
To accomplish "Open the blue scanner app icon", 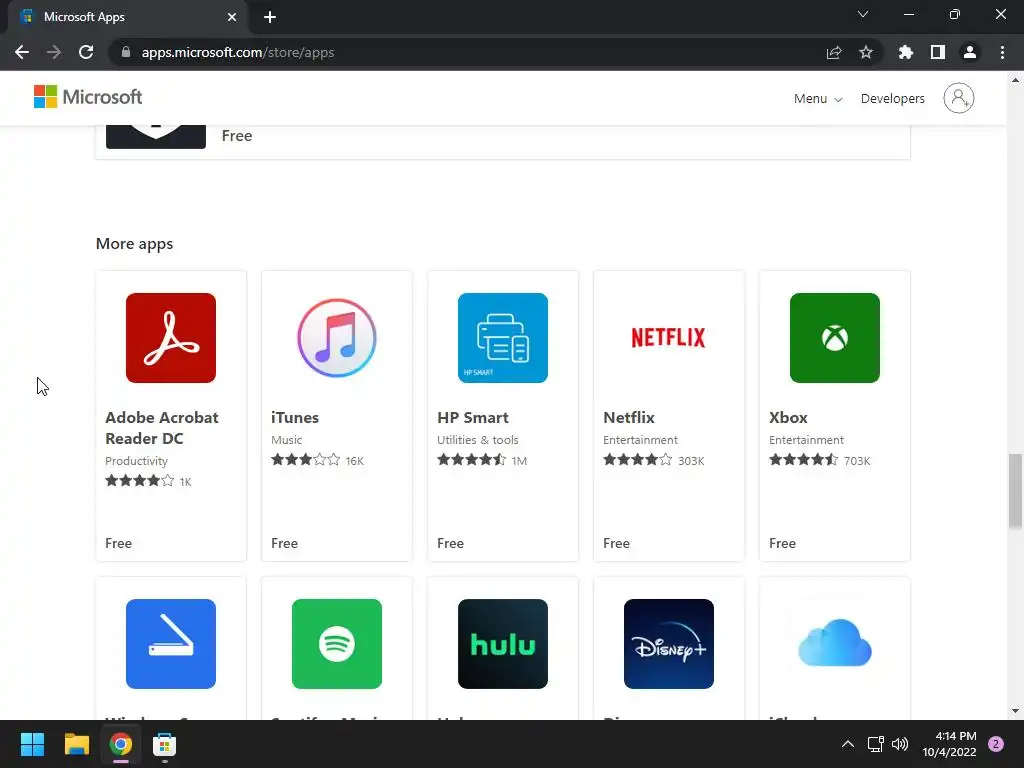I will (170, 643).
